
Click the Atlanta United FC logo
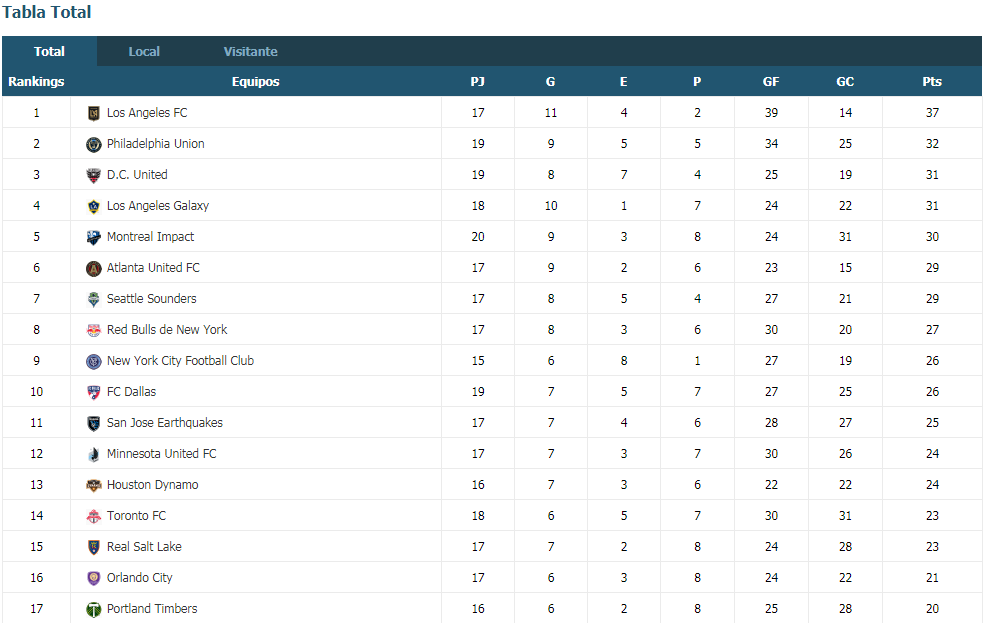pos(94,268)
